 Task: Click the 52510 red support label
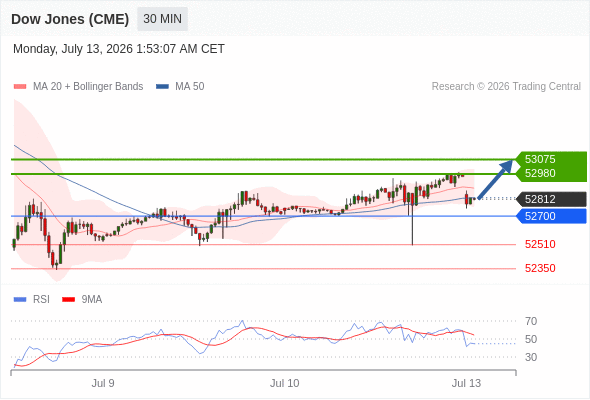[x=540, y=244]
